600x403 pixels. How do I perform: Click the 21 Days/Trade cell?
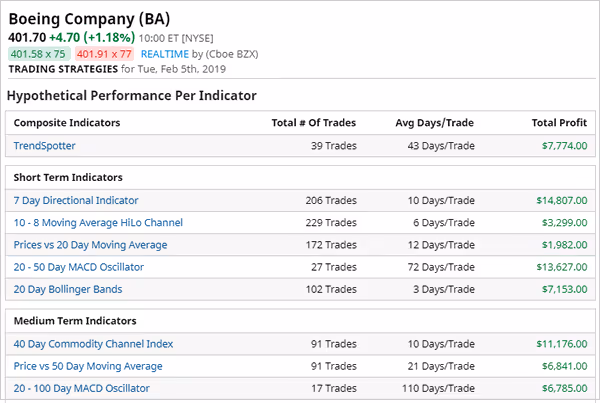(x=441, y=366)
